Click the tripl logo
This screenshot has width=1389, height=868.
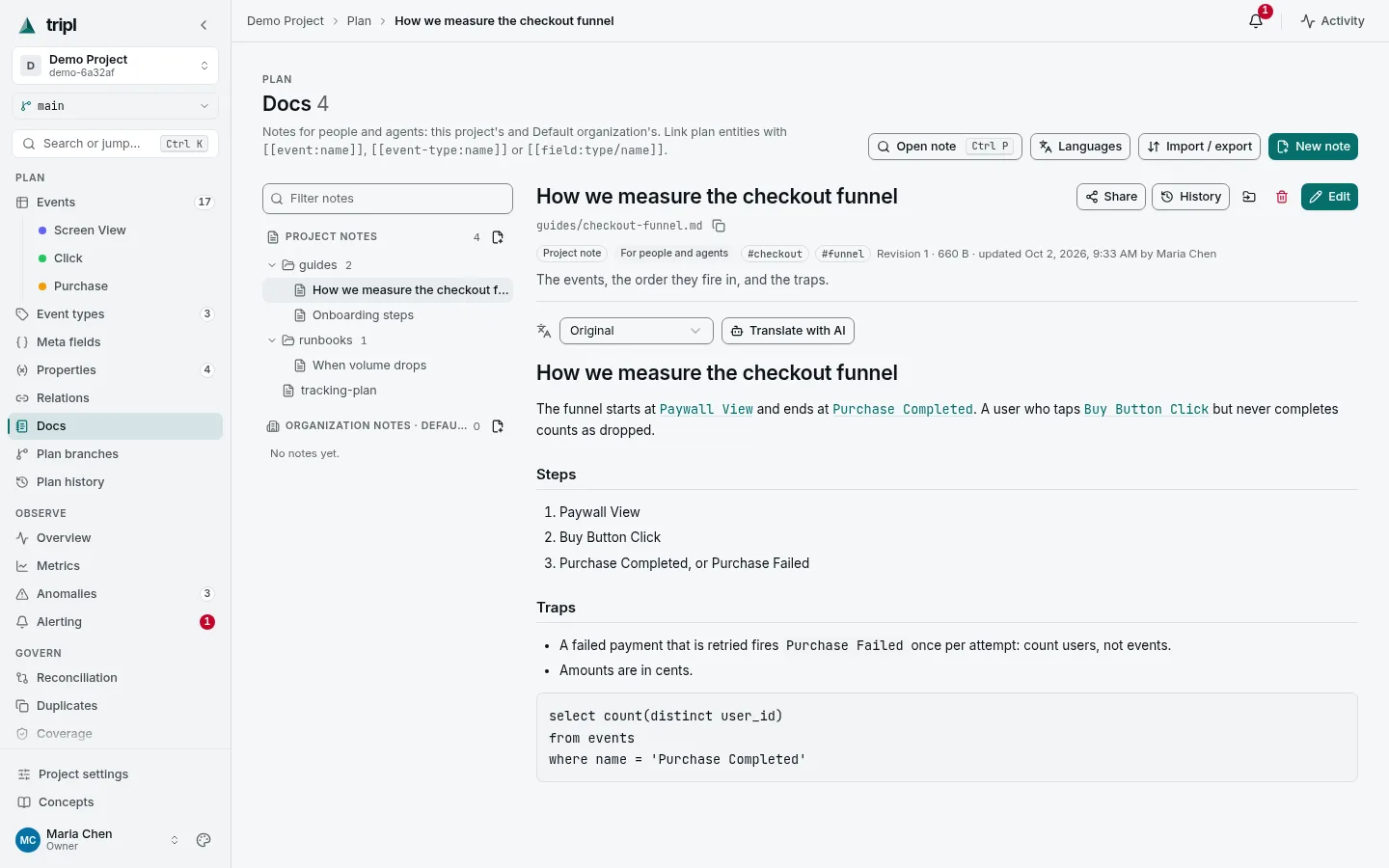coord(48,25)
